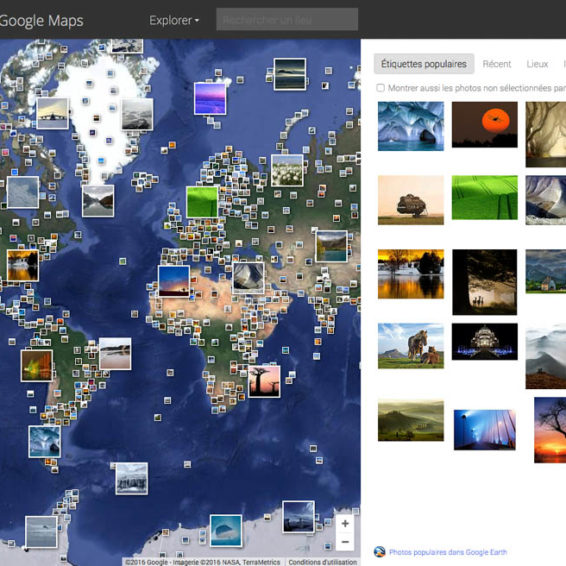The height and width of the screenshot is (566, 566).
Task: Click the desert sunset photo marker over West Africa
Action: [x=174, y=282]
